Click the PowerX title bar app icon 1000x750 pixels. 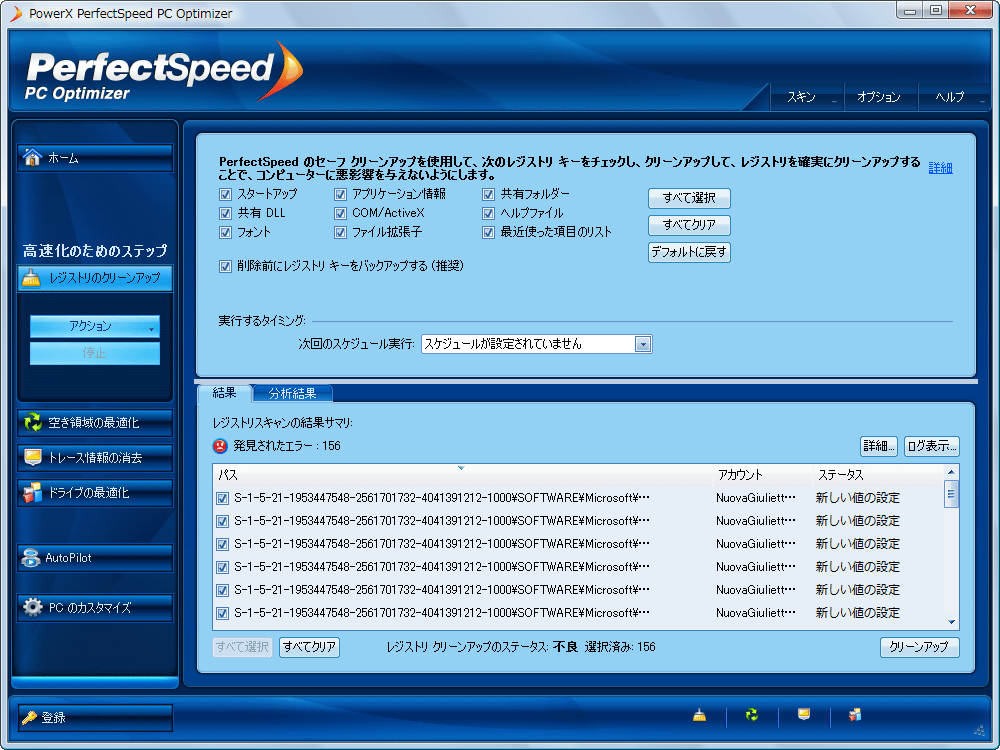click(x=16, y=13)
